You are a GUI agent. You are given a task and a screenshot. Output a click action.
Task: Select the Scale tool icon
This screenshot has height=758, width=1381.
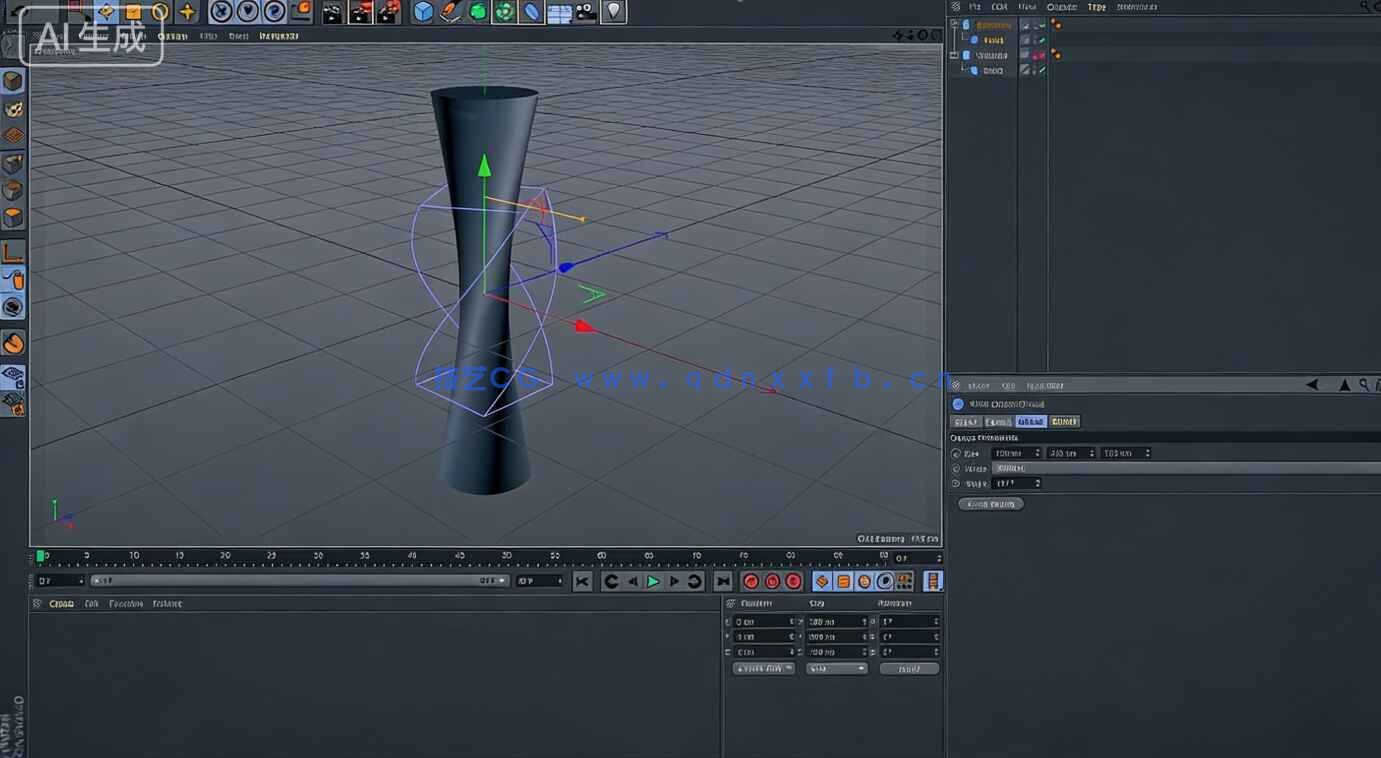coord(133,12)
